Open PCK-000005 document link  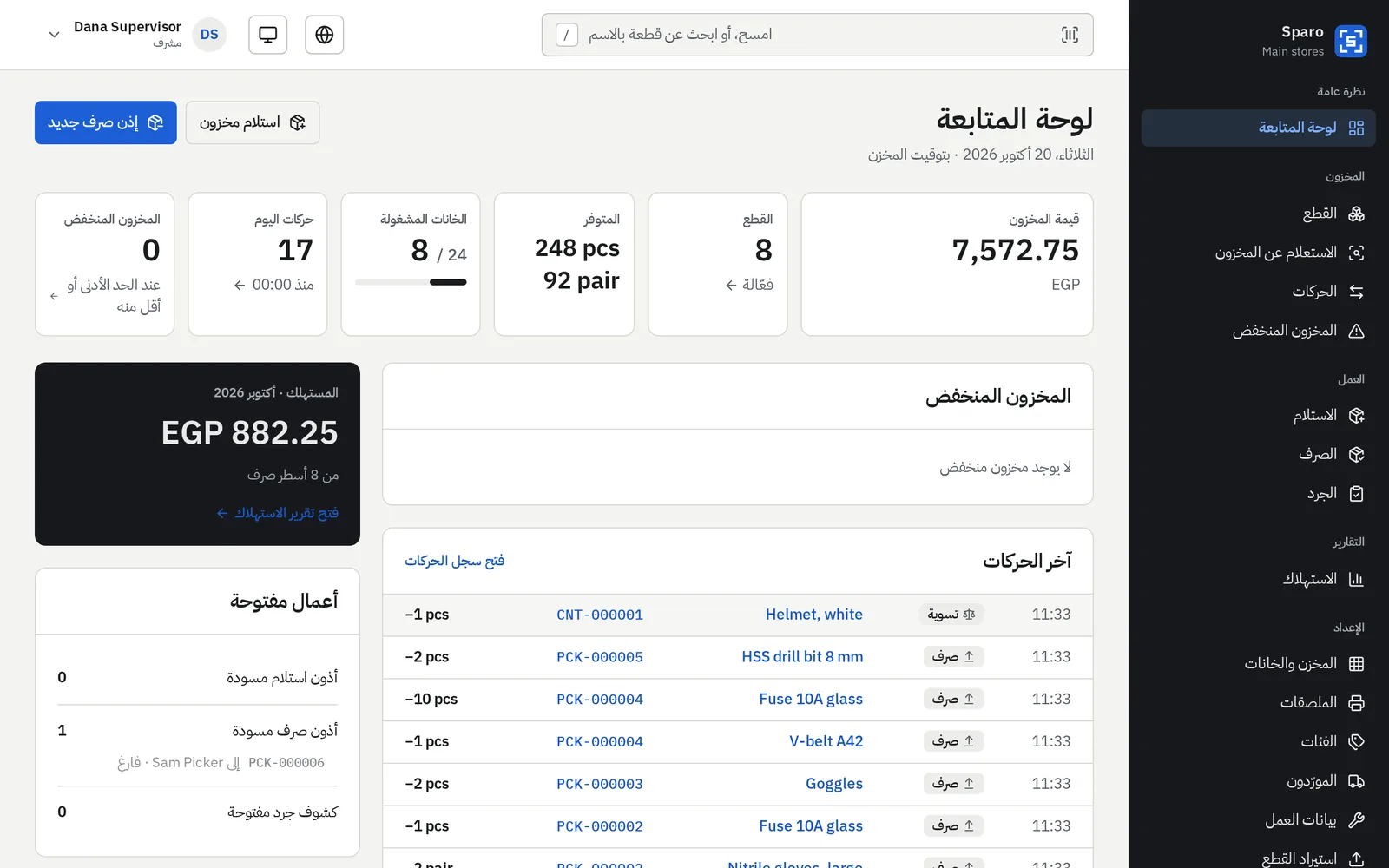pos(600,657)
